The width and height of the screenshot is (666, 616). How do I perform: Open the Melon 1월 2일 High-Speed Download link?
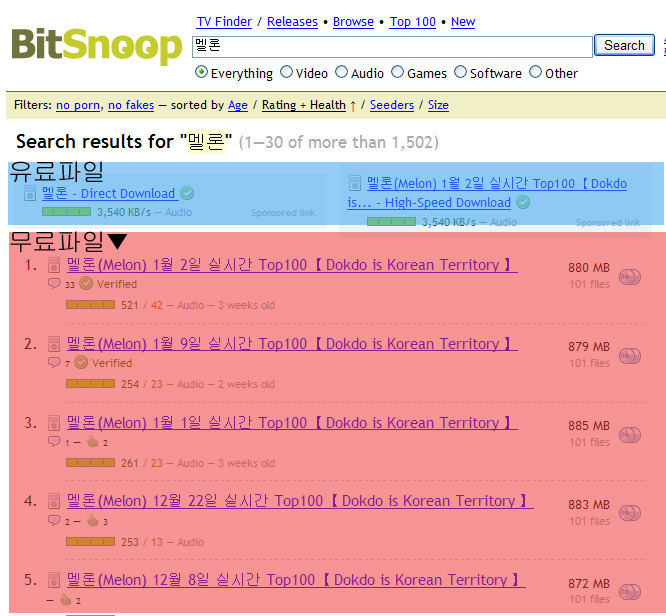point(487,193)
